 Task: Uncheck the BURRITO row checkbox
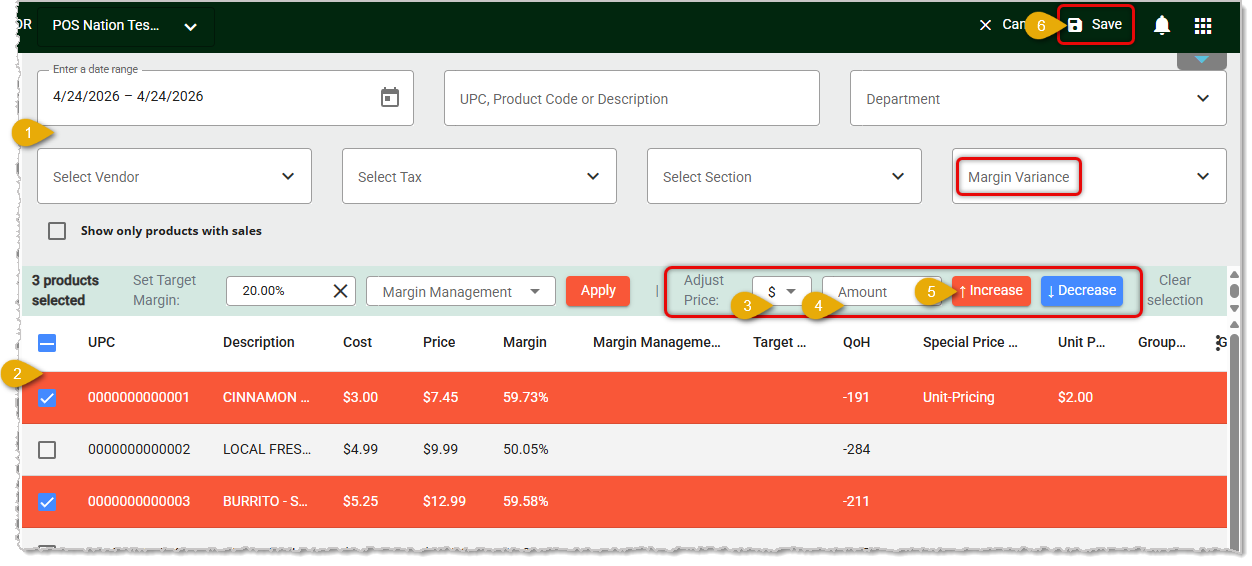click(x=47, y=502)
